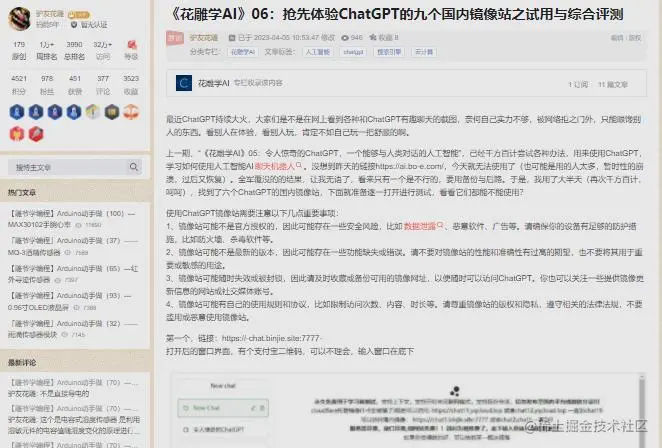
Task: Open the 花雕学AI column title link
Action: point(214,83)
